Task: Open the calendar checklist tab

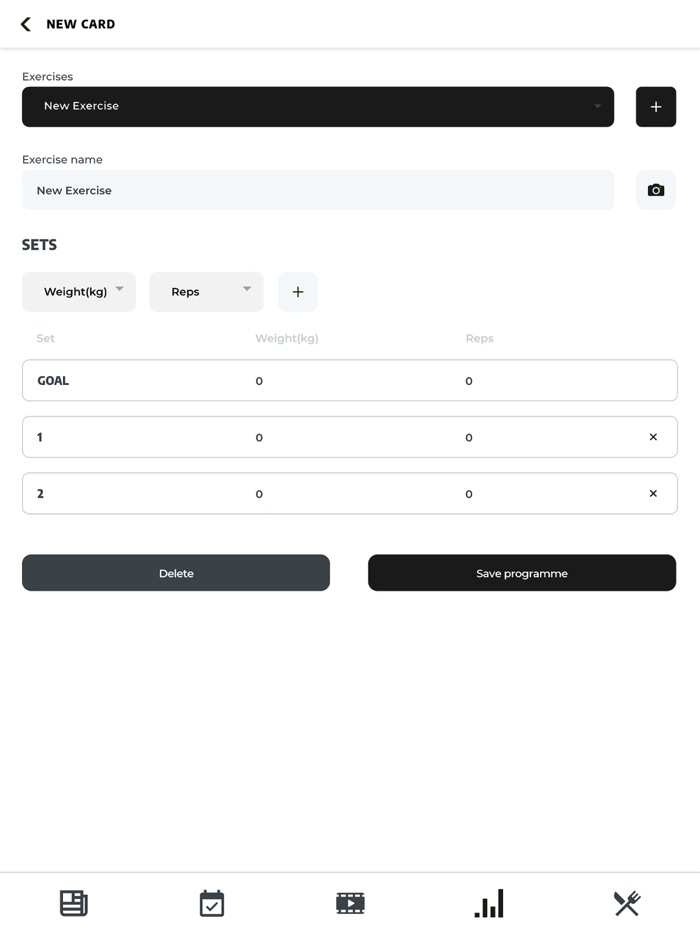Action: click(212, 904)
